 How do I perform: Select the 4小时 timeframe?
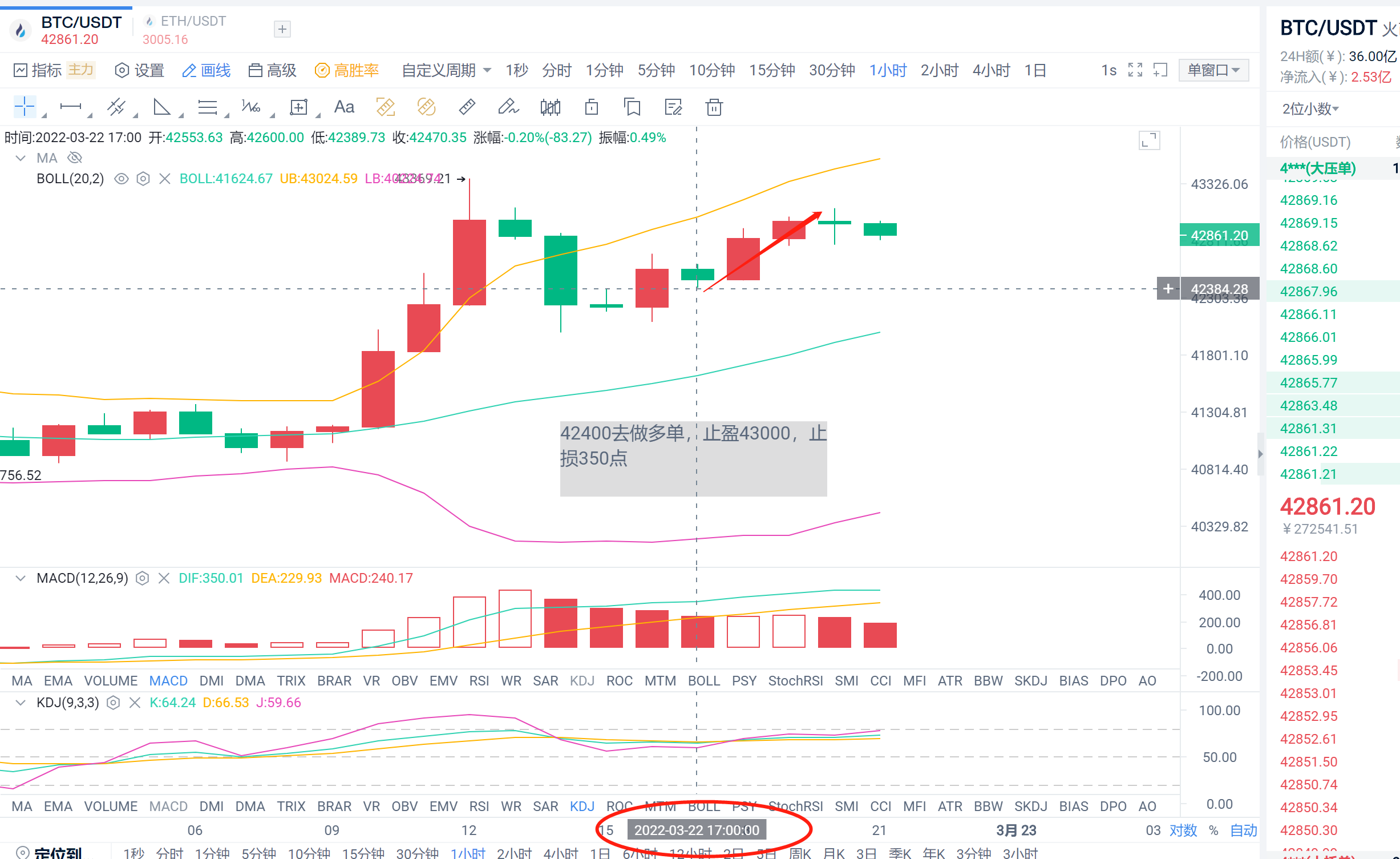tap(991, 70)
